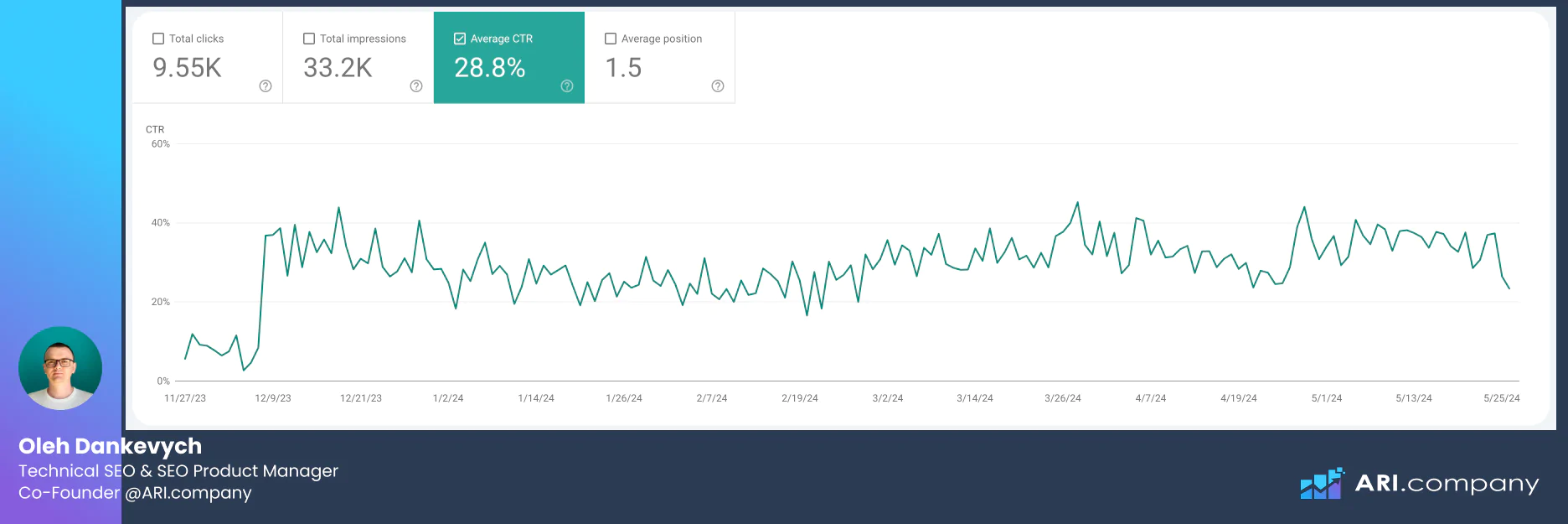Click the ARI.company brand text
This screenshot has width=1568, height=524.
[x=1447, y=484]
